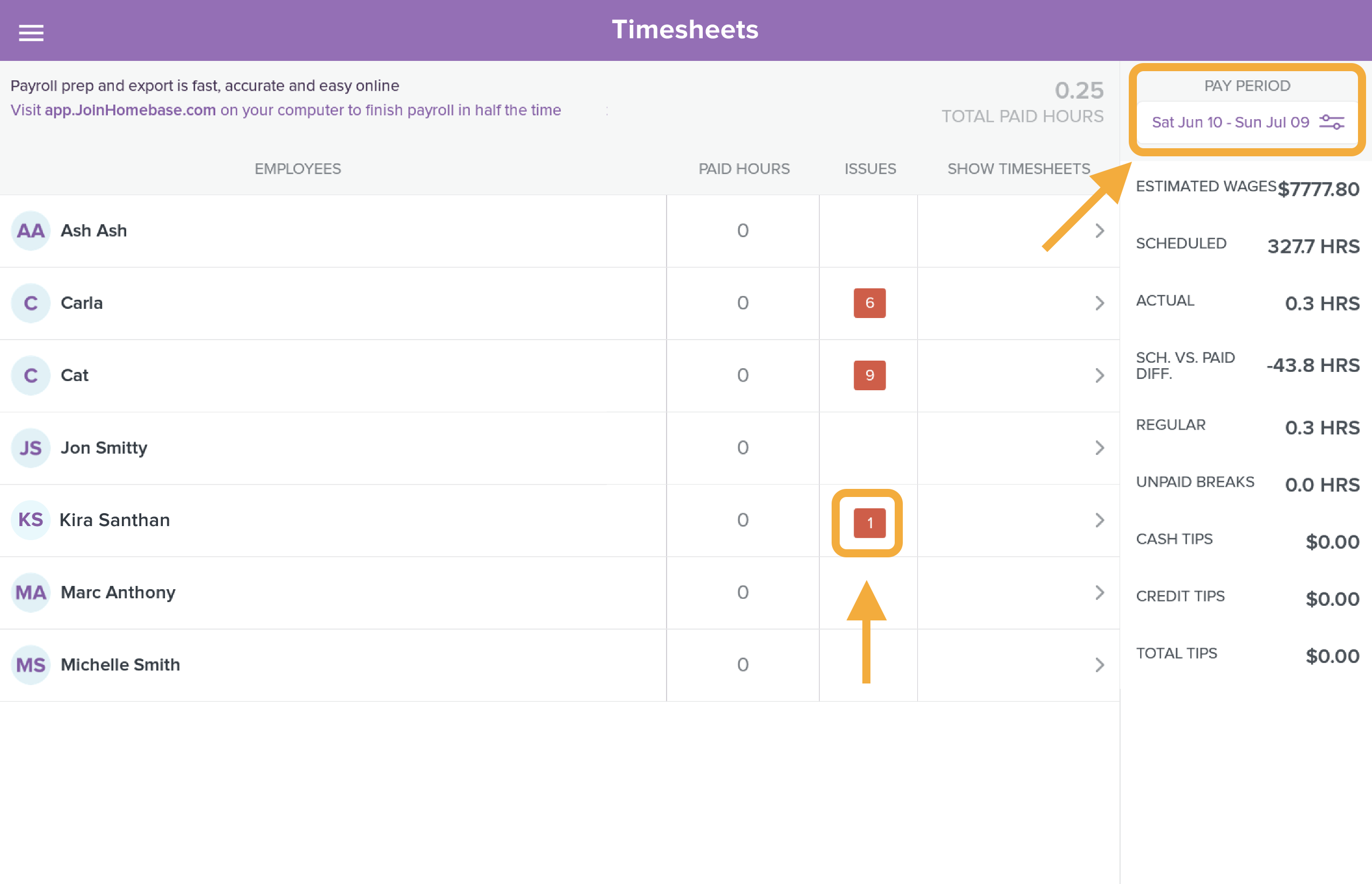Screen dimensions: 1372x884
Task: Click the ISSUES column header
Action: pos(869,169)
